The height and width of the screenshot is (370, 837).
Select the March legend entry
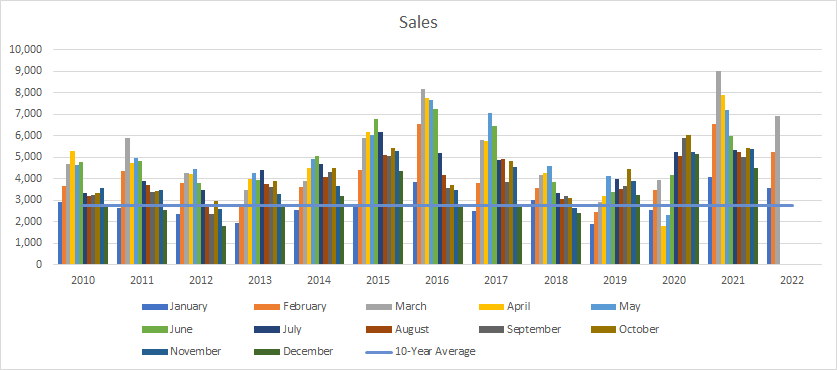pos(397,306)
